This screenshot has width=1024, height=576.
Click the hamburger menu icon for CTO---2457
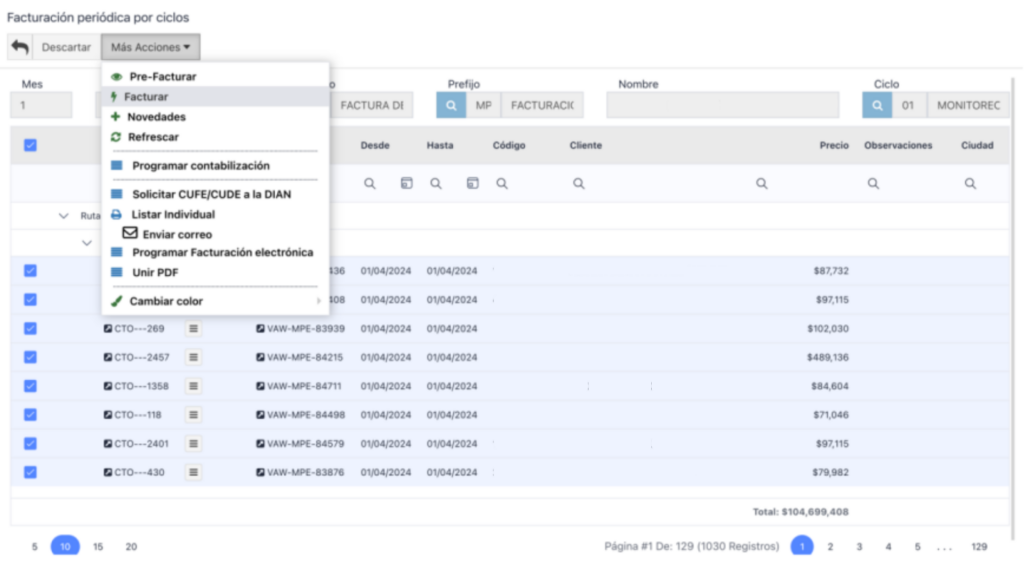(x=194, y=357)
